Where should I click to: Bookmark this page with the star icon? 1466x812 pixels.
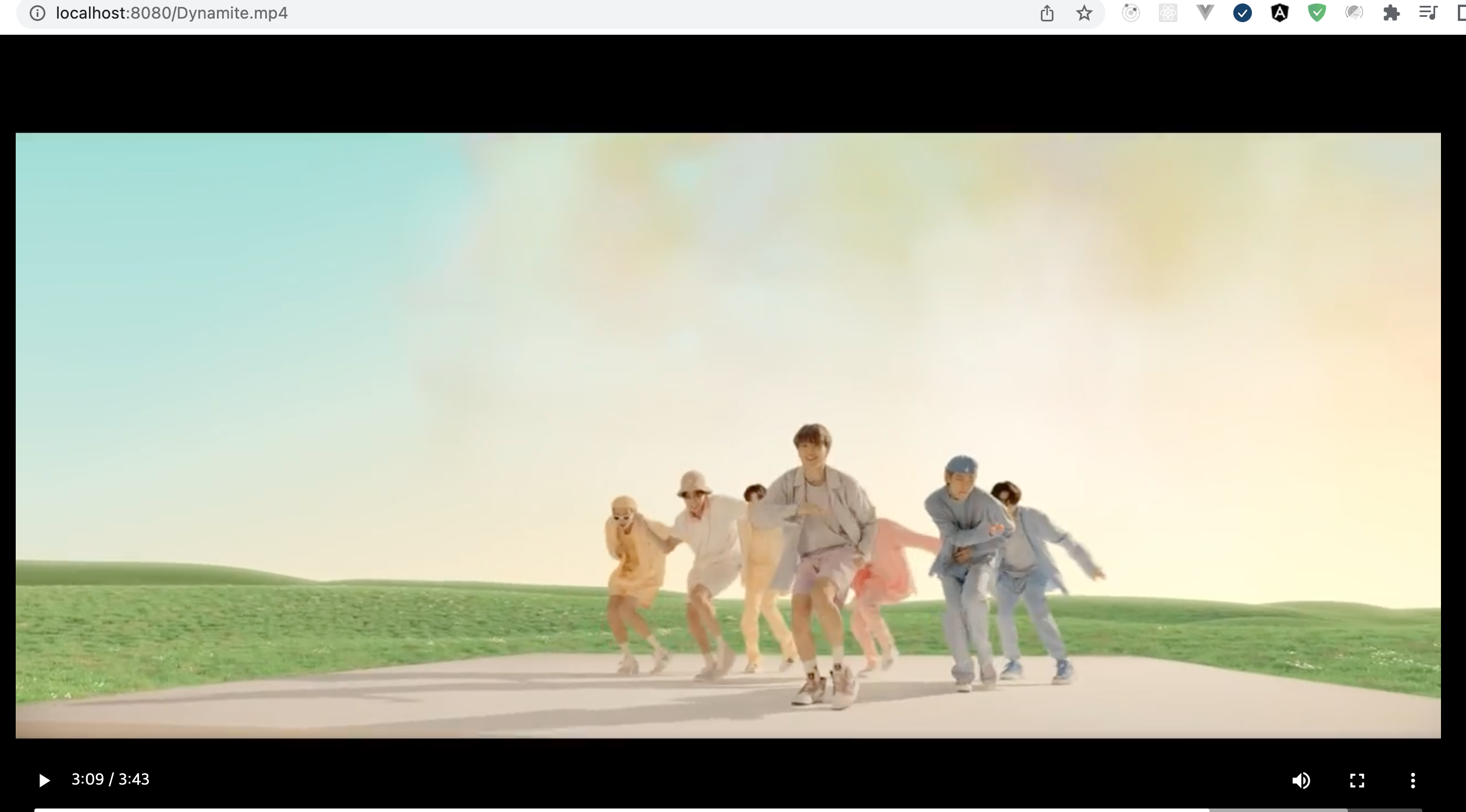coord(1084,13)
